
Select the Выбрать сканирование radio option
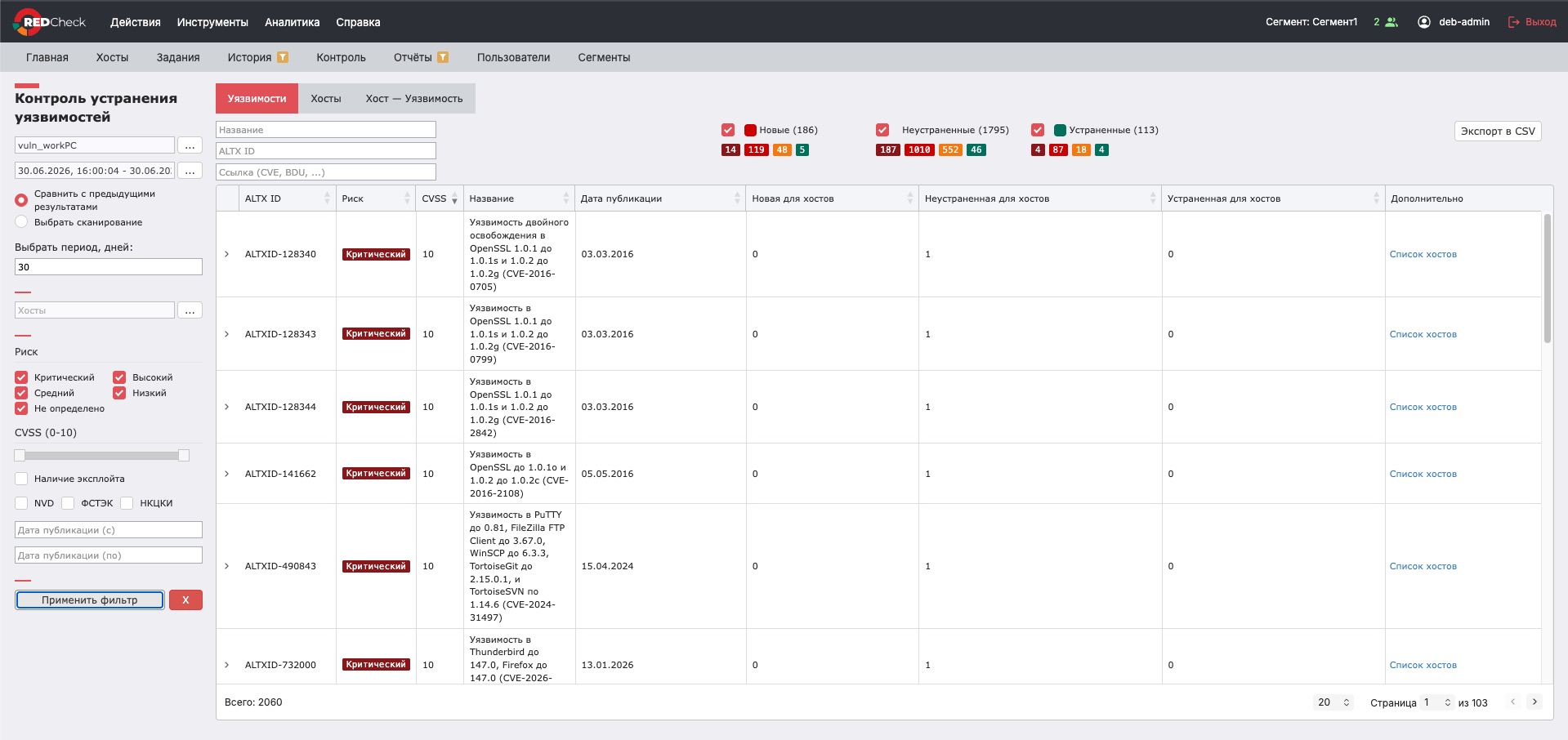coord(21,222)
